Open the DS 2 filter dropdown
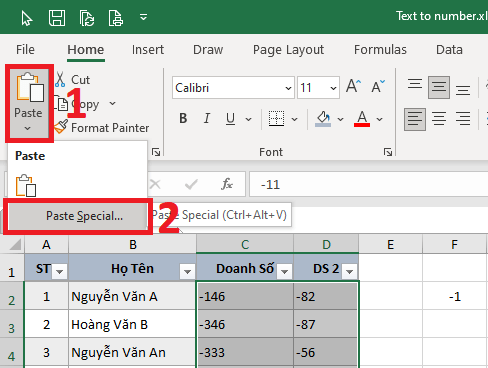The image size is (488, 368). (349, 272)
